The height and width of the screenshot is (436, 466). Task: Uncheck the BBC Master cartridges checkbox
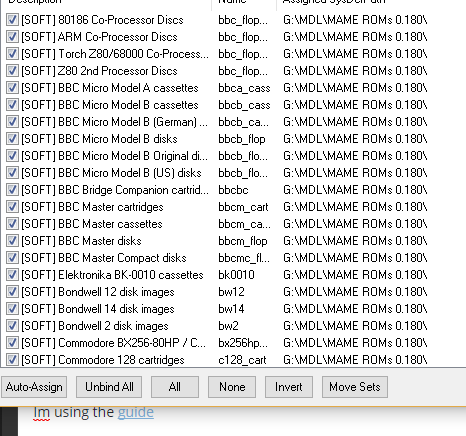(x=12, y=207)
